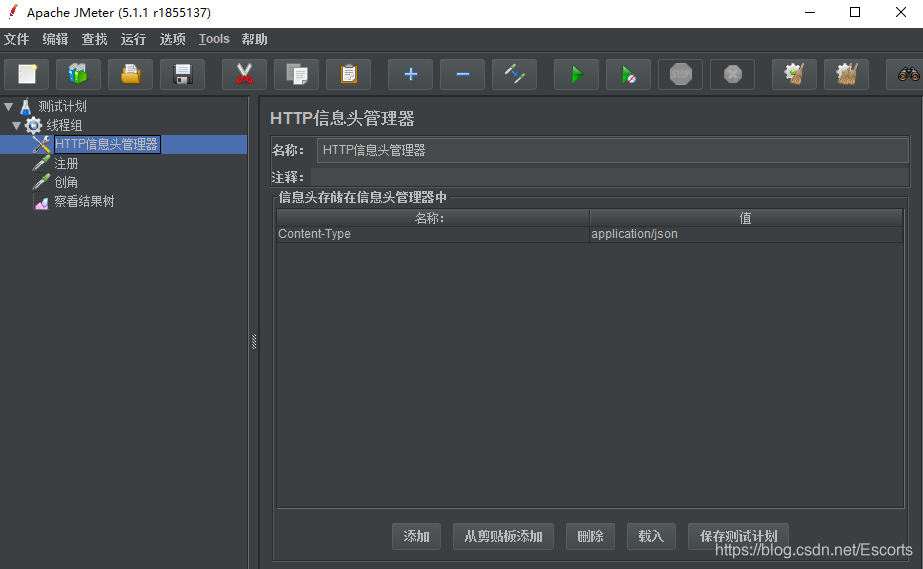
Task: Click the gear icon of 线程组
Action: pos(34,125)
